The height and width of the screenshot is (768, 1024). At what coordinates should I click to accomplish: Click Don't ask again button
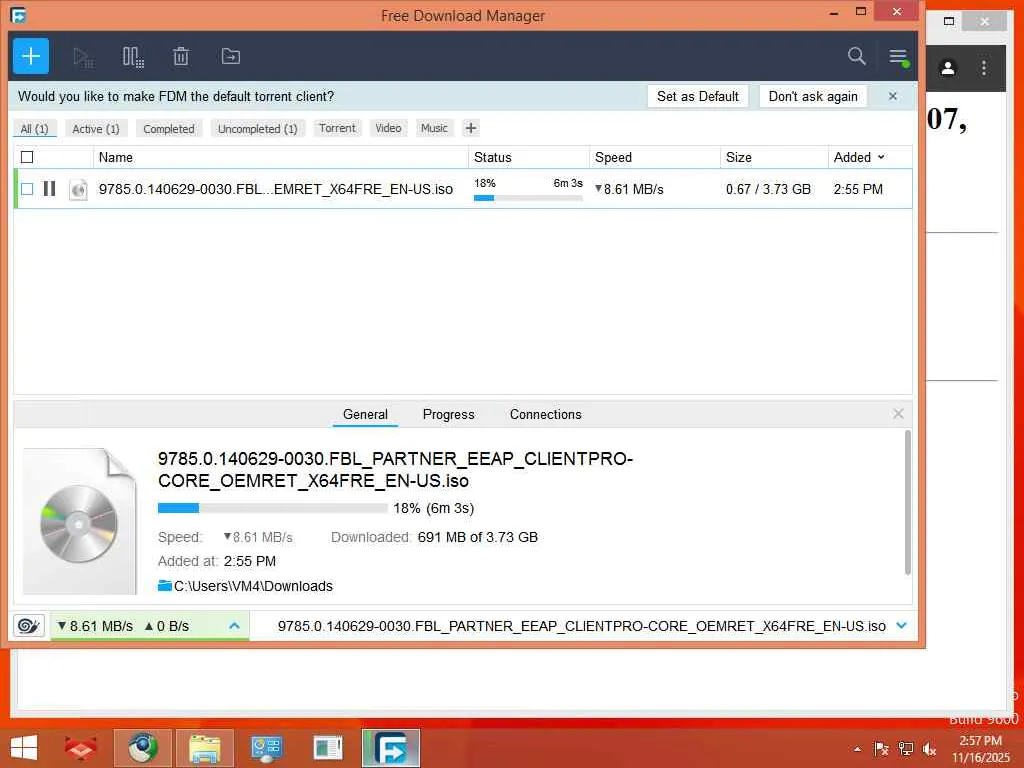click(x=813, y=96)
